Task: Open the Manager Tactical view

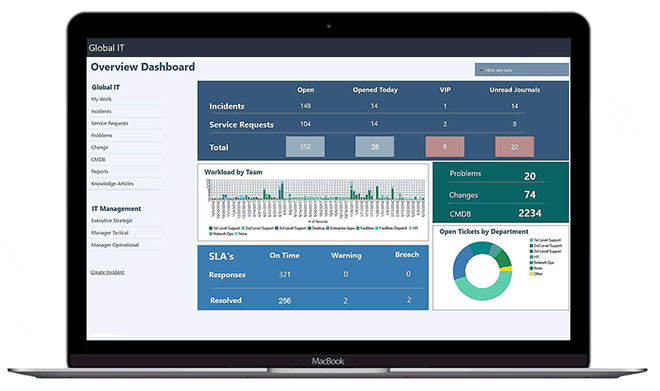Action: (110, 233)
